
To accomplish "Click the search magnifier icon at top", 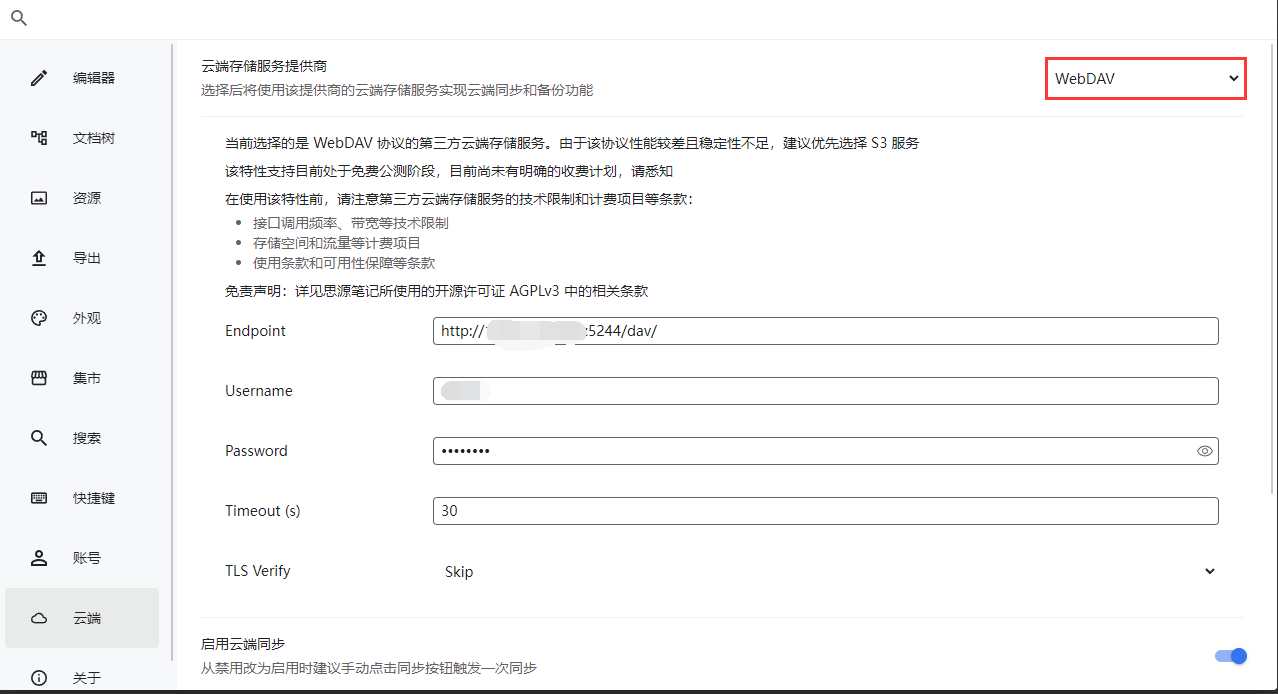I will tap(18, 18).
